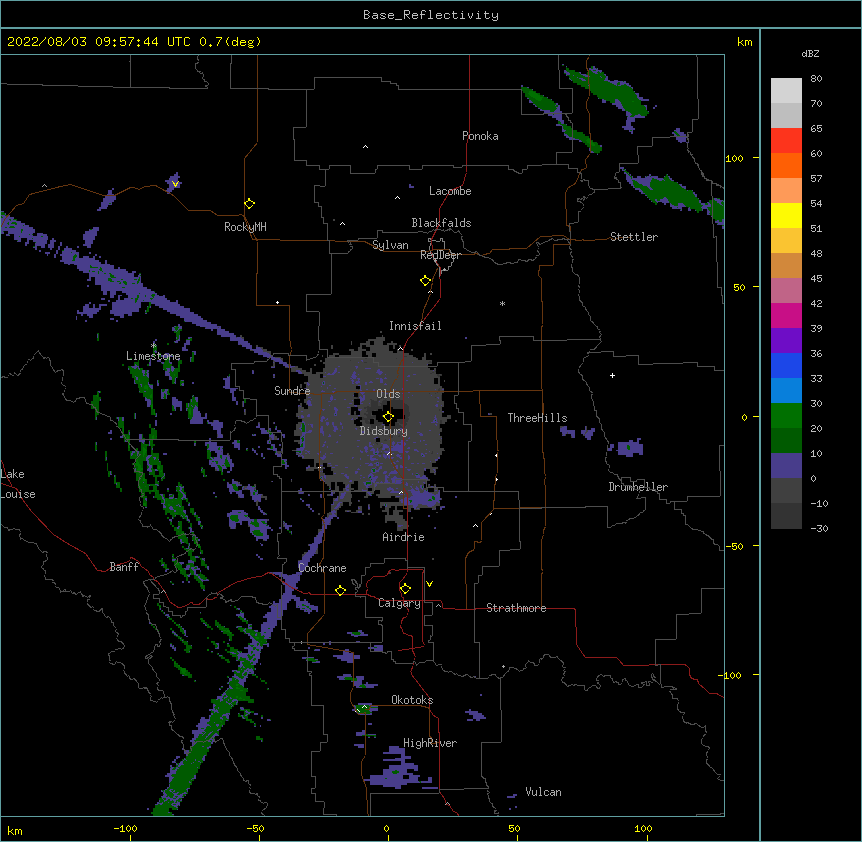
Task: Click the purple 39–36 dBZ legend swatch
Action: 786,341
